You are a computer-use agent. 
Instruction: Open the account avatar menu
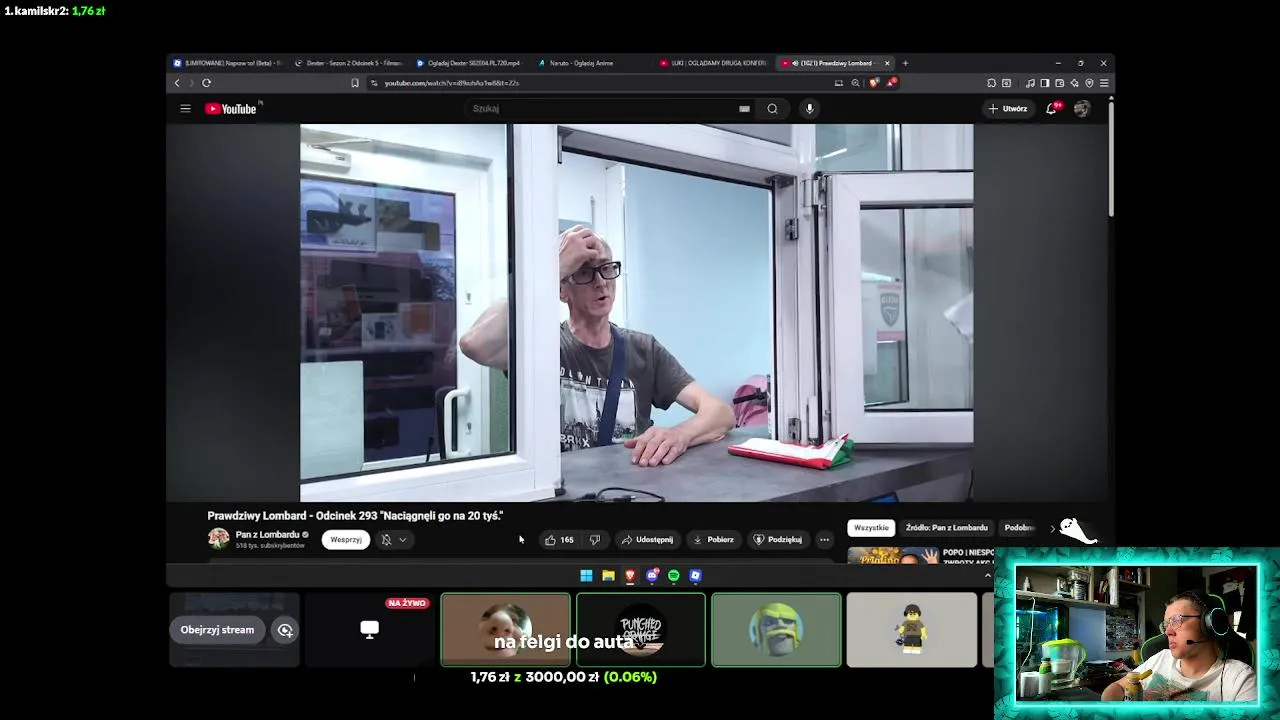(1081, 108)
